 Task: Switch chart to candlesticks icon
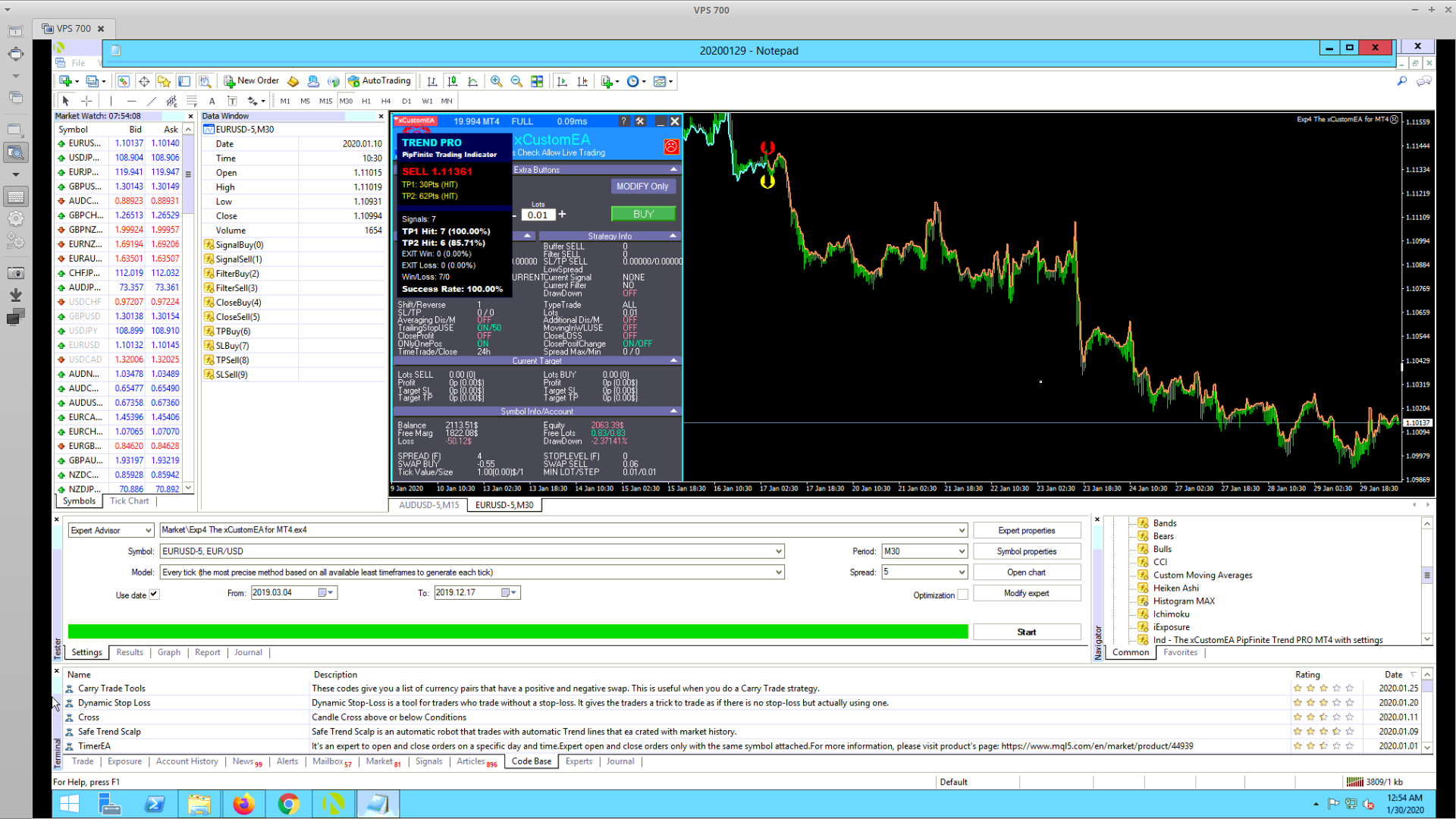click(x=452, y=81)
